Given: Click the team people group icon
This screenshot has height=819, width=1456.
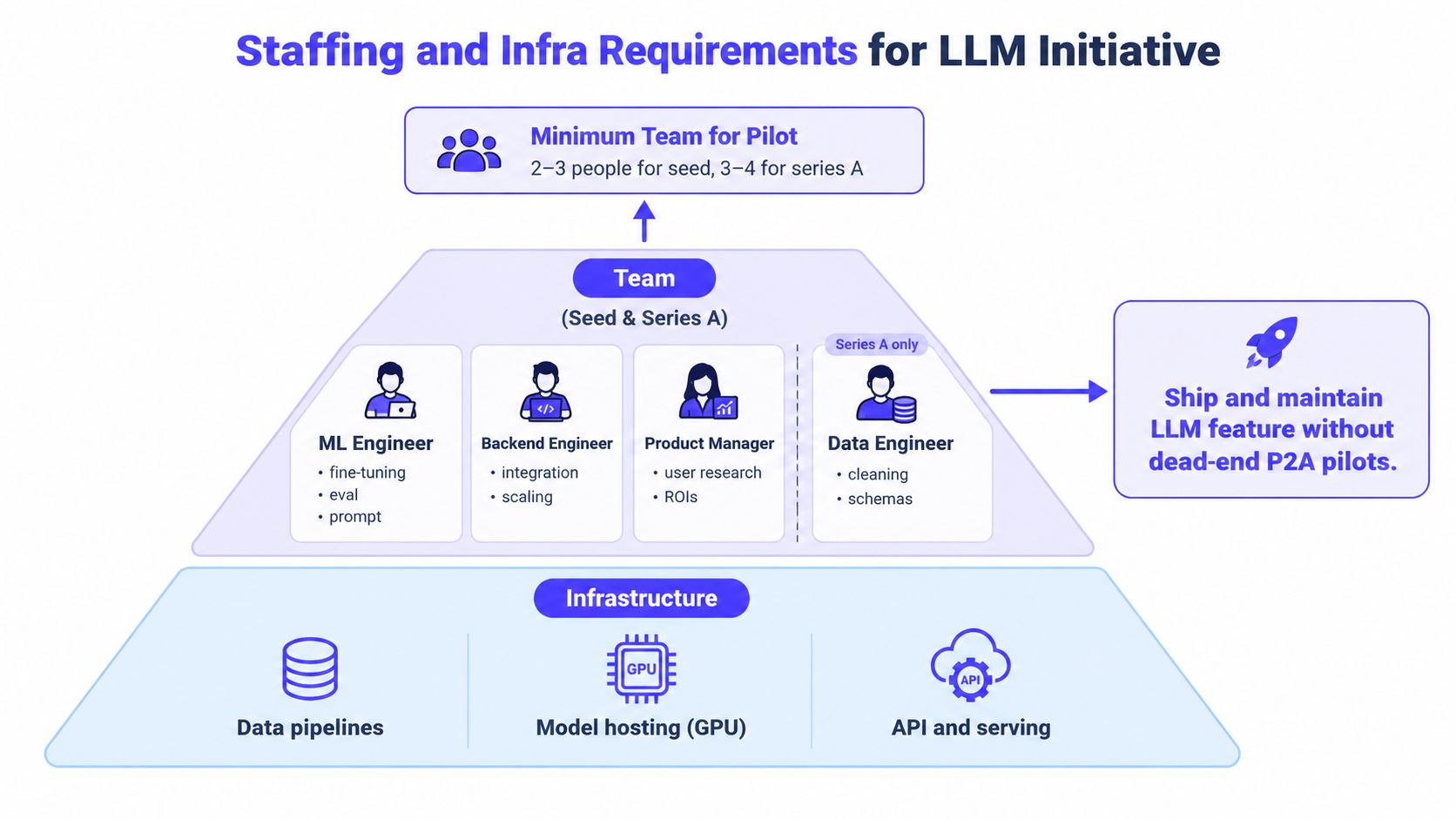Looking at the screenshot, I should pos(468,151).
